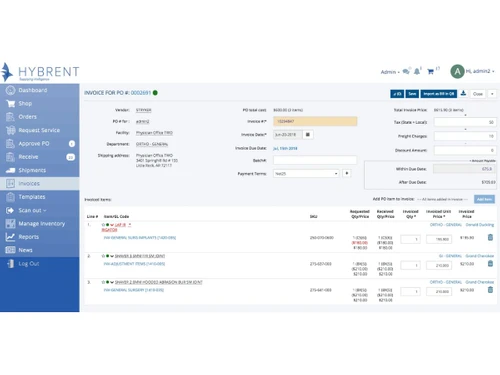Open the Hi, admin2 user dropdown
The image size is (500, 375).
(480, 71)
